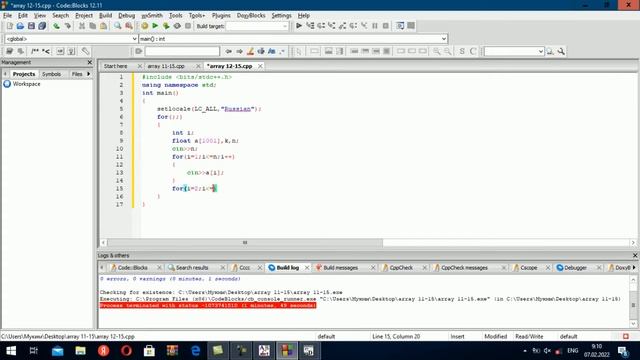Image resolution: width=640 pixels, height=360 pixels.
Task: Rebuild the project
Action: tap(177, 26)
